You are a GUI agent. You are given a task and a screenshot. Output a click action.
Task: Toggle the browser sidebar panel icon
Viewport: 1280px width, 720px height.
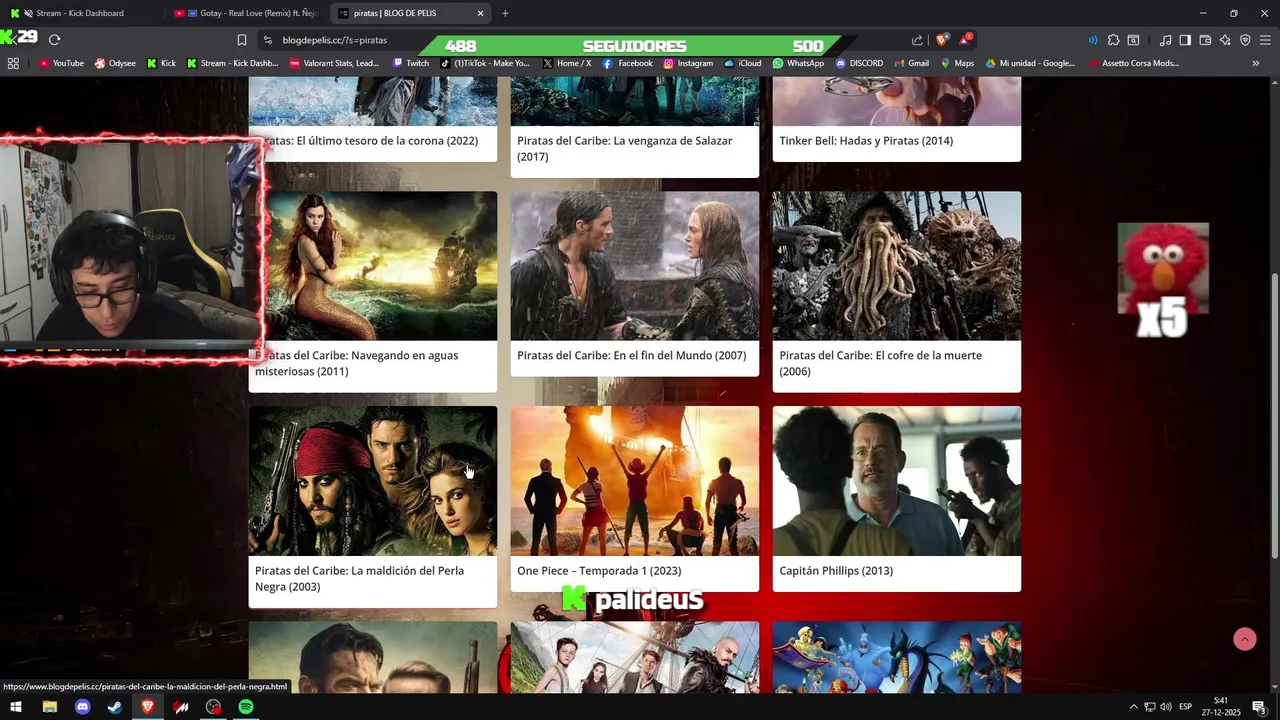coord(1185,40)
